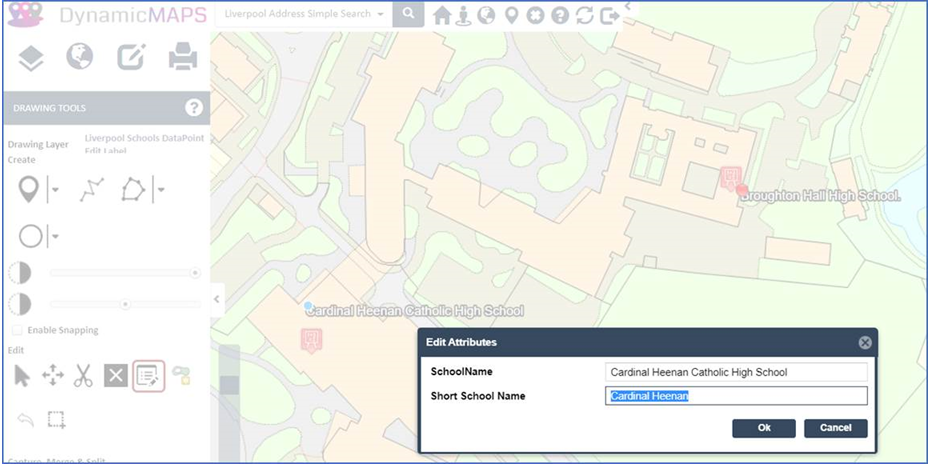Choose the rectangle selection add tool
This screenshot has height=467, width=930.
pyautogui.click(x=56, y=420)
